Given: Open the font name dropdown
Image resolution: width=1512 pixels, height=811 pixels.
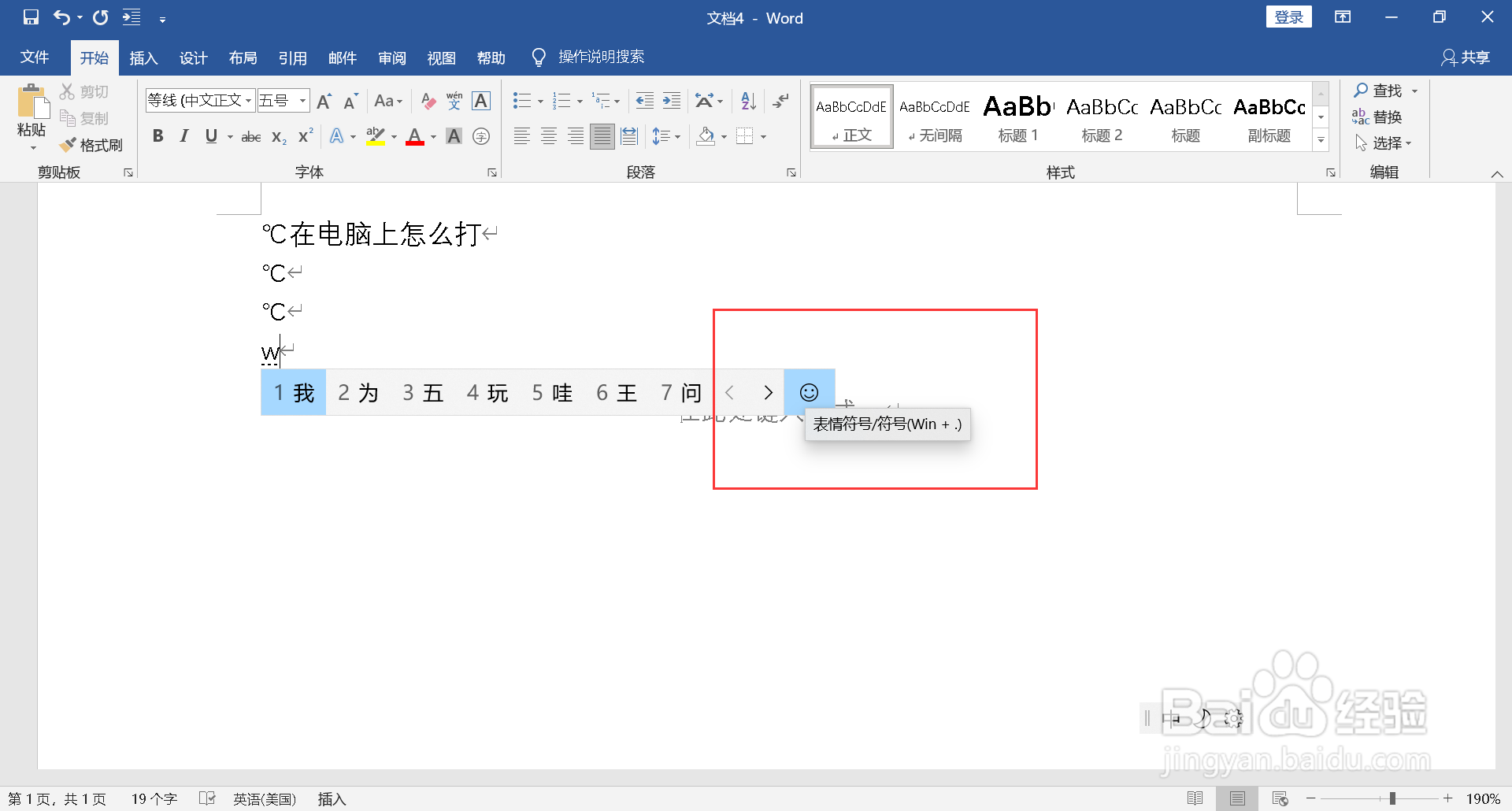Looking at the screenshot, I should pyautogui.click(x=249, y=101).
